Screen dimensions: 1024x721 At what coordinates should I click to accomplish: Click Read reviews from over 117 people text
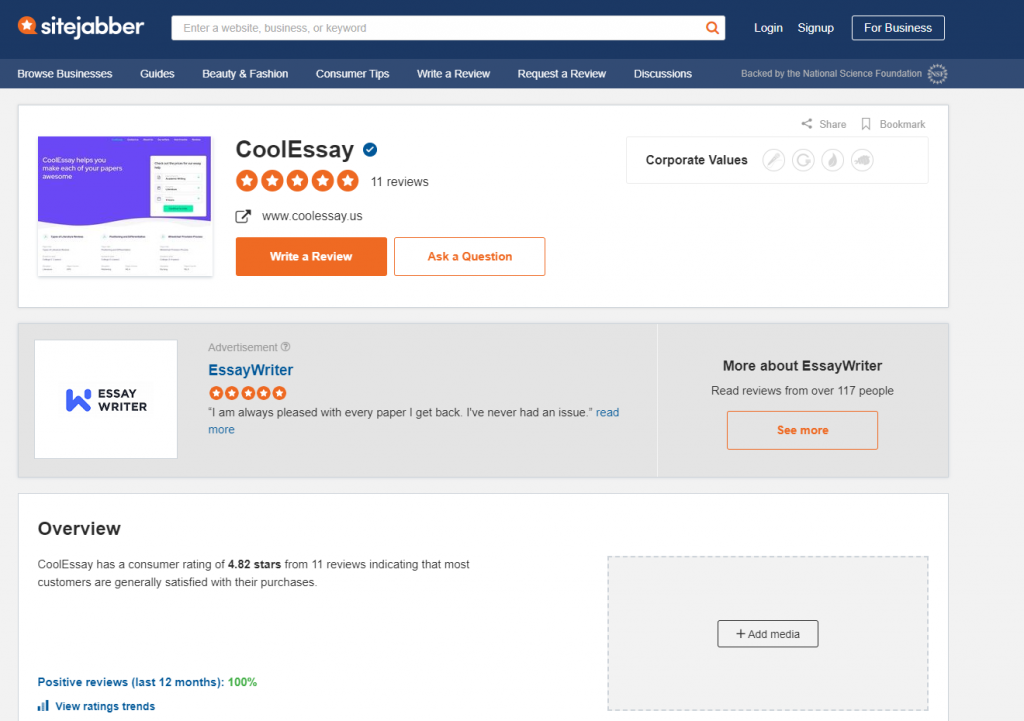point(802,391)
